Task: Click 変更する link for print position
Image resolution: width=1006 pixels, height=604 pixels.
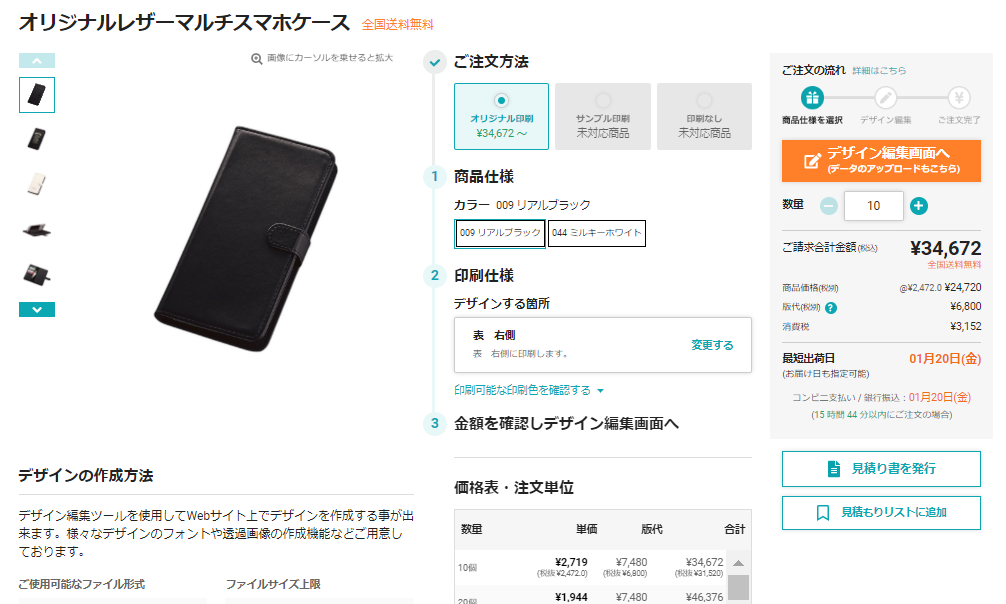Action: 712,345
